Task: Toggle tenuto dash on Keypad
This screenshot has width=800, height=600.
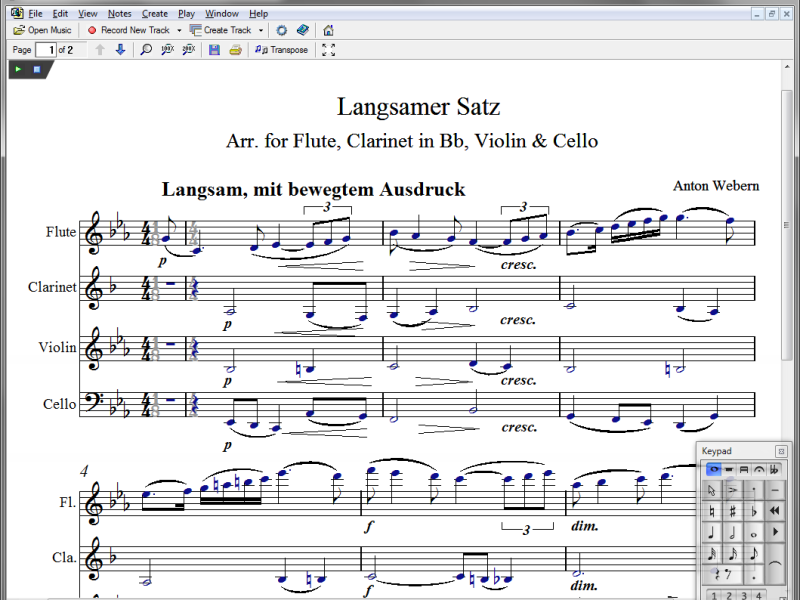Action: click(774, 490)
